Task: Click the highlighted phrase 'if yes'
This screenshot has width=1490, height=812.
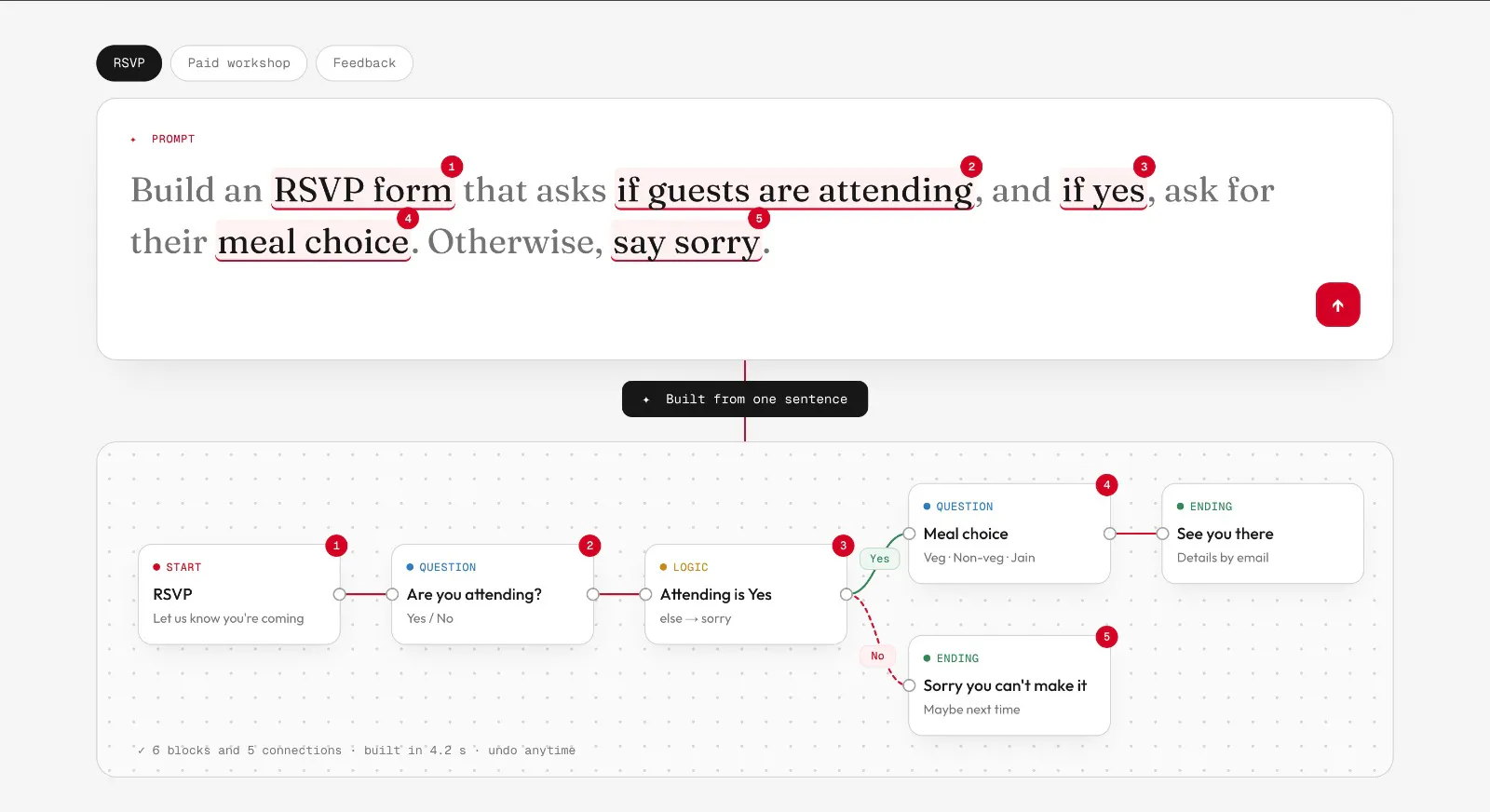Action: [x=1104, y=190]
